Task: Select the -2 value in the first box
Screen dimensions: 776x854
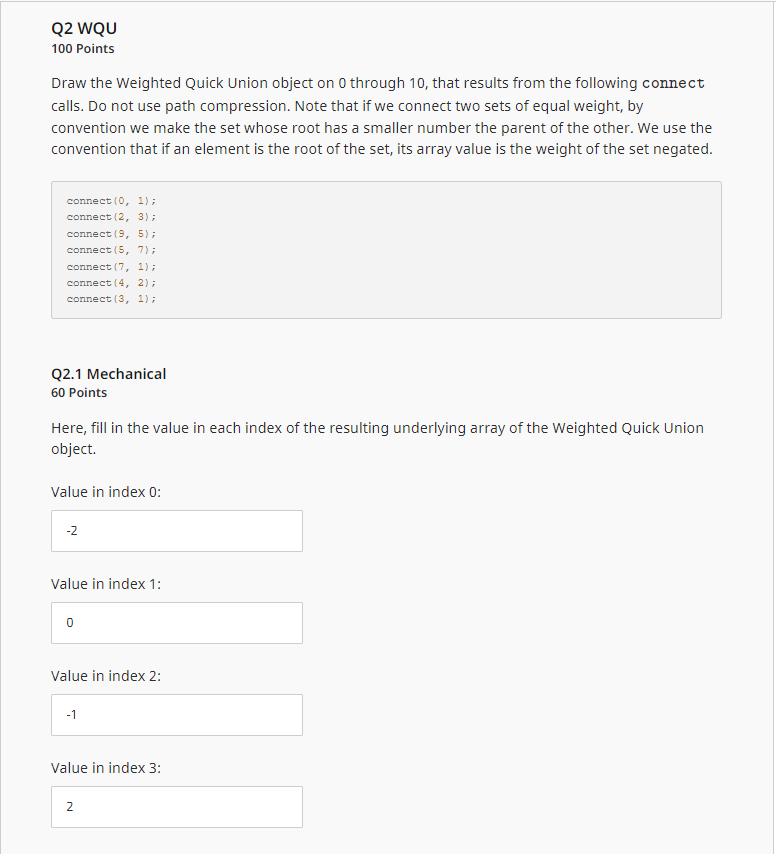Action: pyautogui.click(x=71, y=530)
